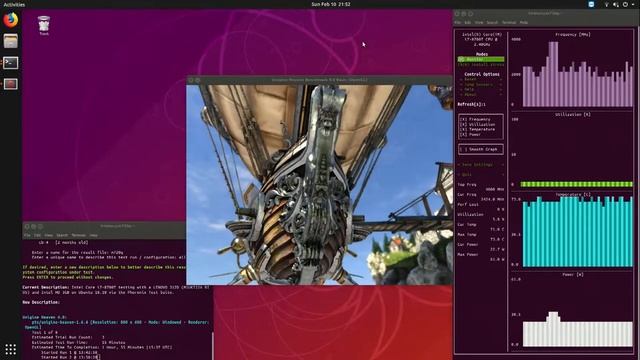The image size is (640, 360).
Task: Toggle the Utilization checkbox in s-tui
Action: click(x=477, y=124)
